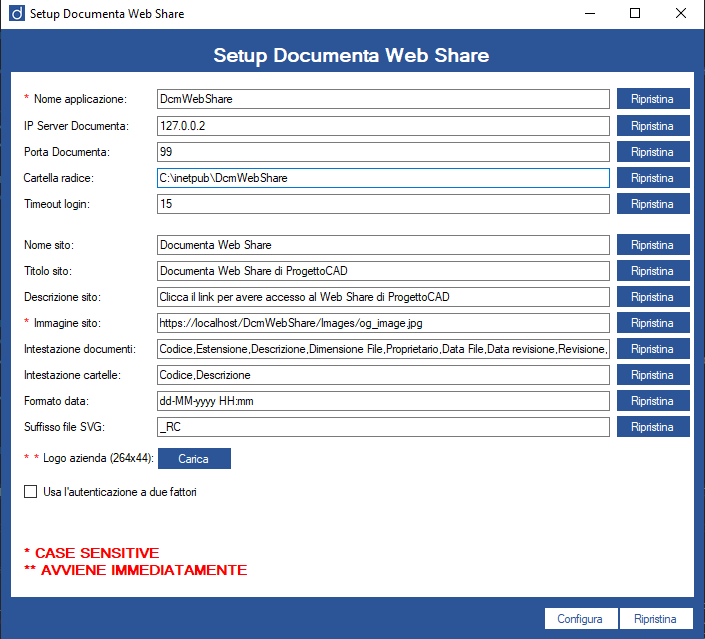Click the Configura button
Viewport: 705px width, 639px height.
click(580, 619)
